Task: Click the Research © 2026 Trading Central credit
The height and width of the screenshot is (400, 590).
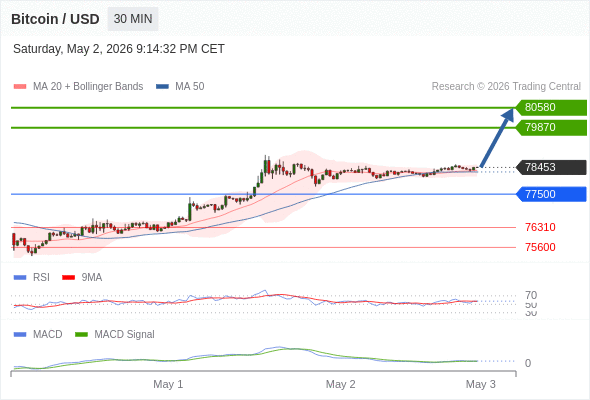Action: click(x=506, y=87)
